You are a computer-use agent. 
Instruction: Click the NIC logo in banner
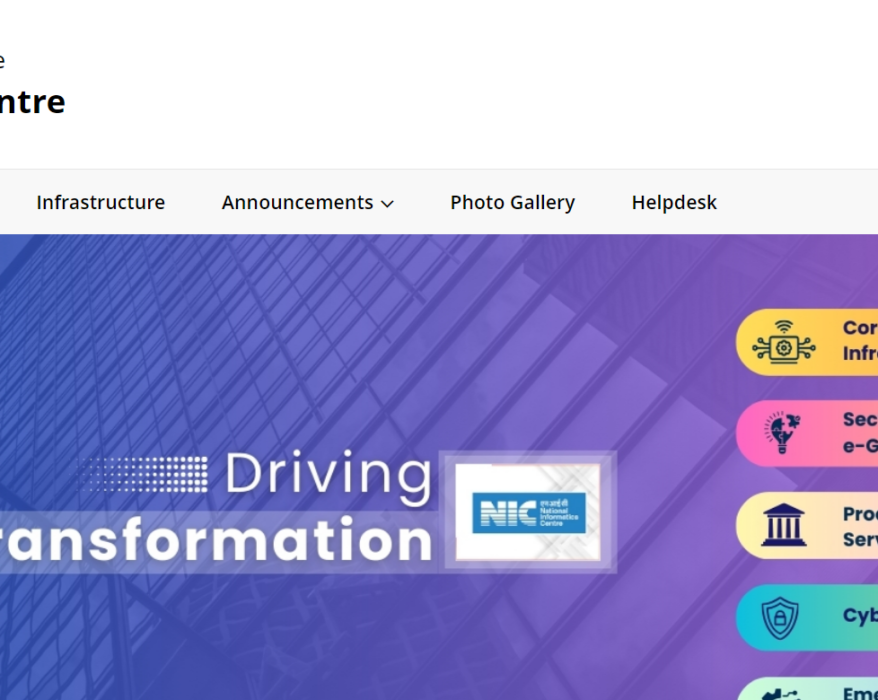pyautogui.click(x=529, y=512)
